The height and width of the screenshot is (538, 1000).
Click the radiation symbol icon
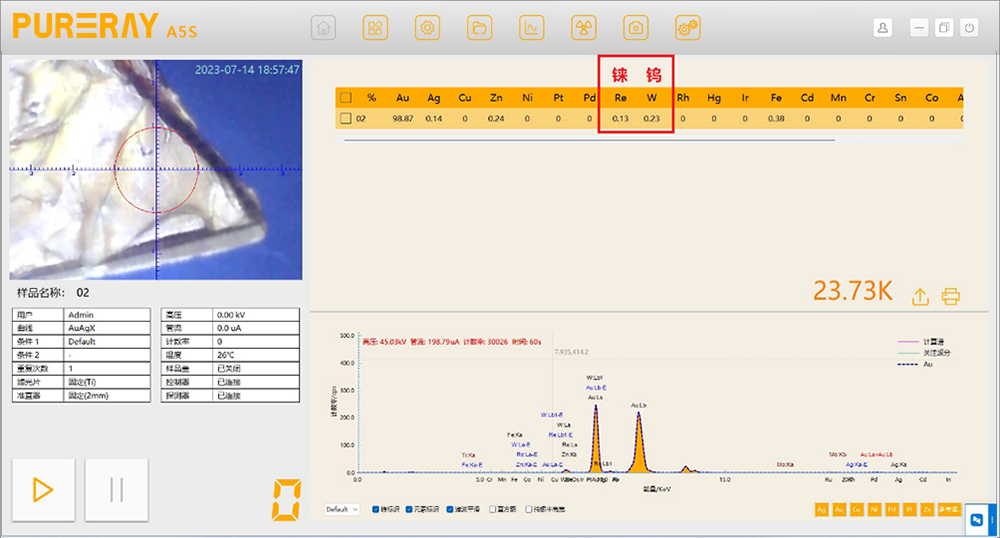pos(583,28)
